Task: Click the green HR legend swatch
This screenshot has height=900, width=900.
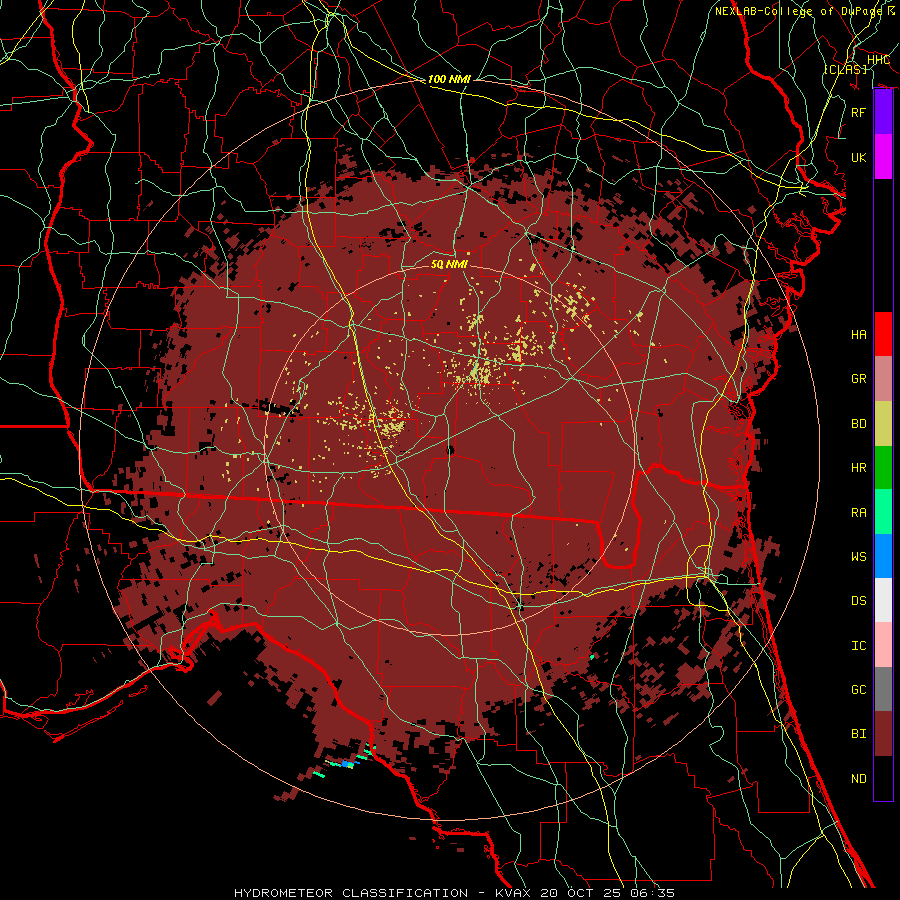Action: click(x=883, y=468)
